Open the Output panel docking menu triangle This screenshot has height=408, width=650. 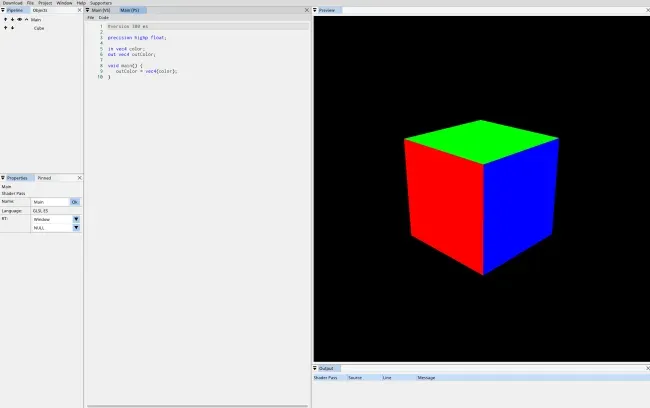pos(315,368)
